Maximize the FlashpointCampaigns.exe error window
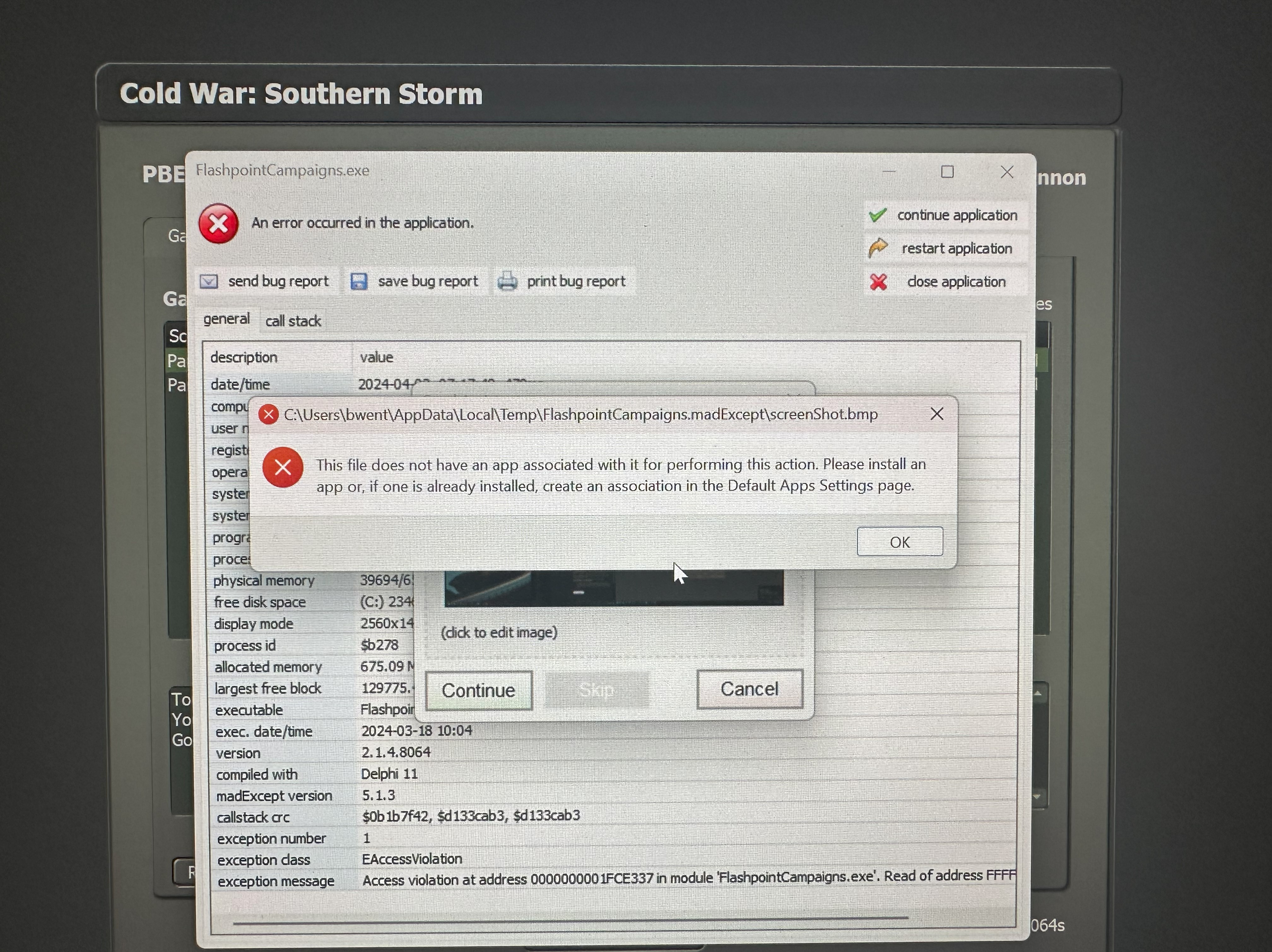This screenshot has width=1272, height=952. coord(947,172)
